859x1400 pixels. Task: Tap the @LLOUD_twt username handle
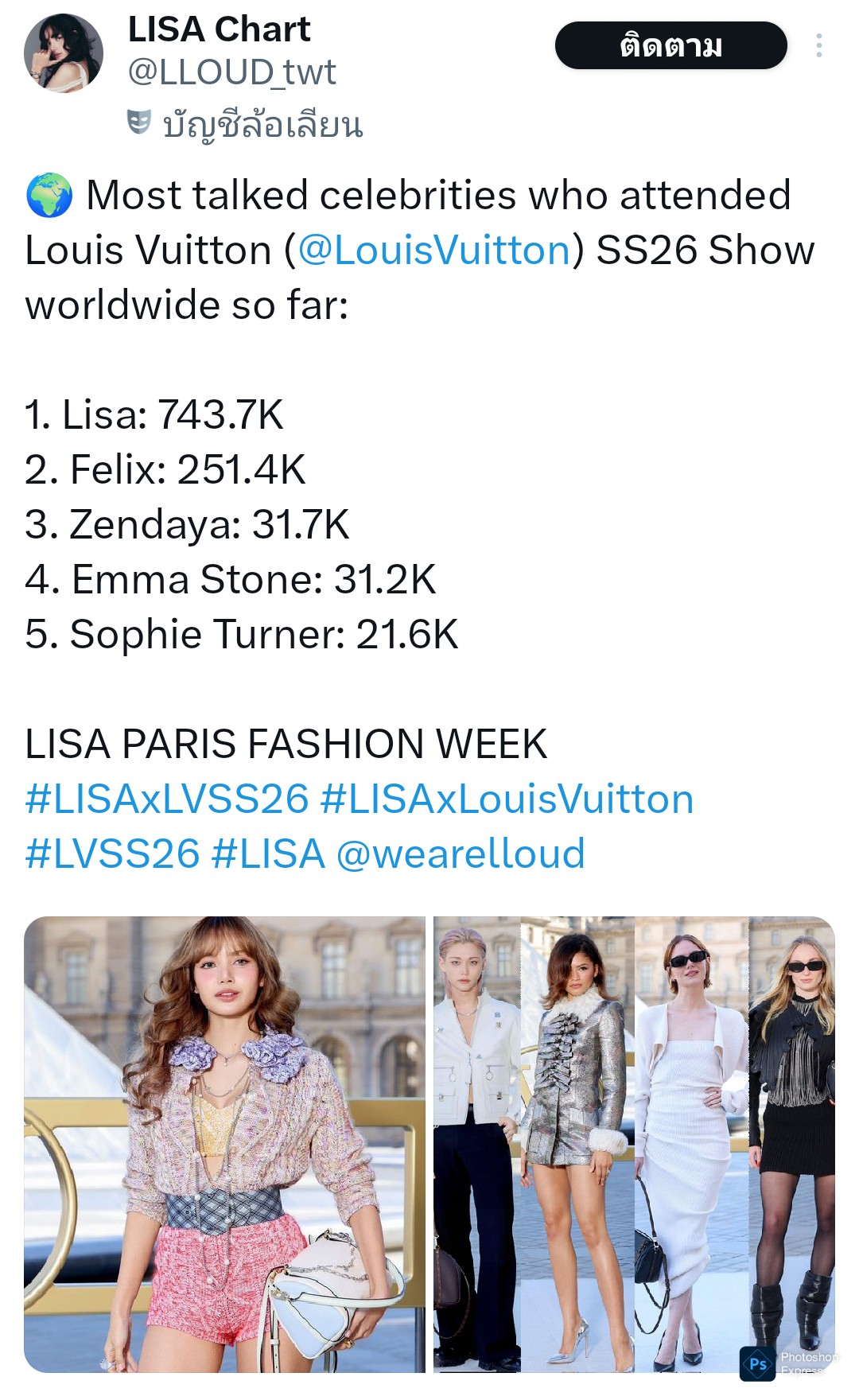[x=231, y=72]
